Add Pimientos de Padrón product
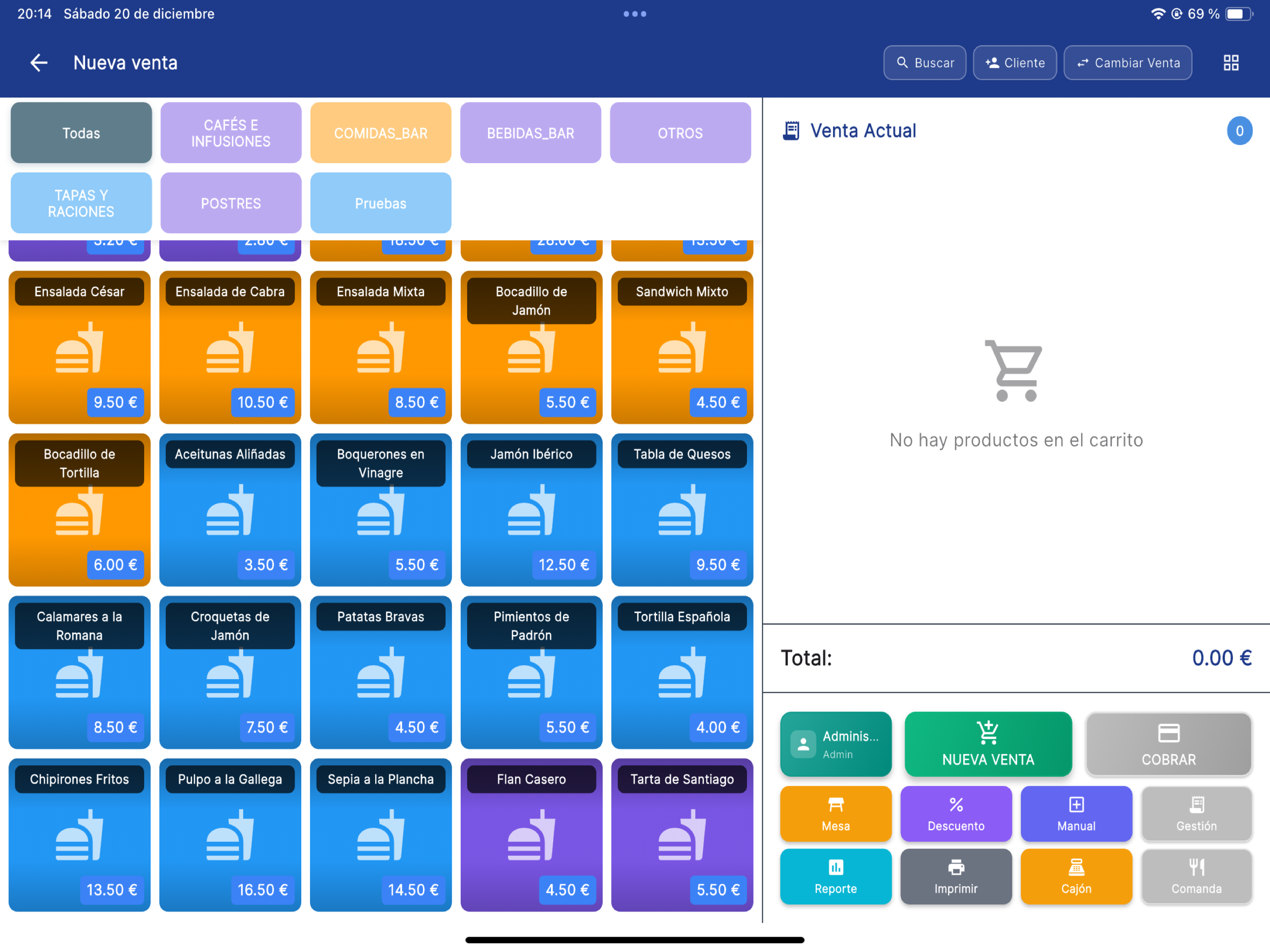 pos(532,672)
